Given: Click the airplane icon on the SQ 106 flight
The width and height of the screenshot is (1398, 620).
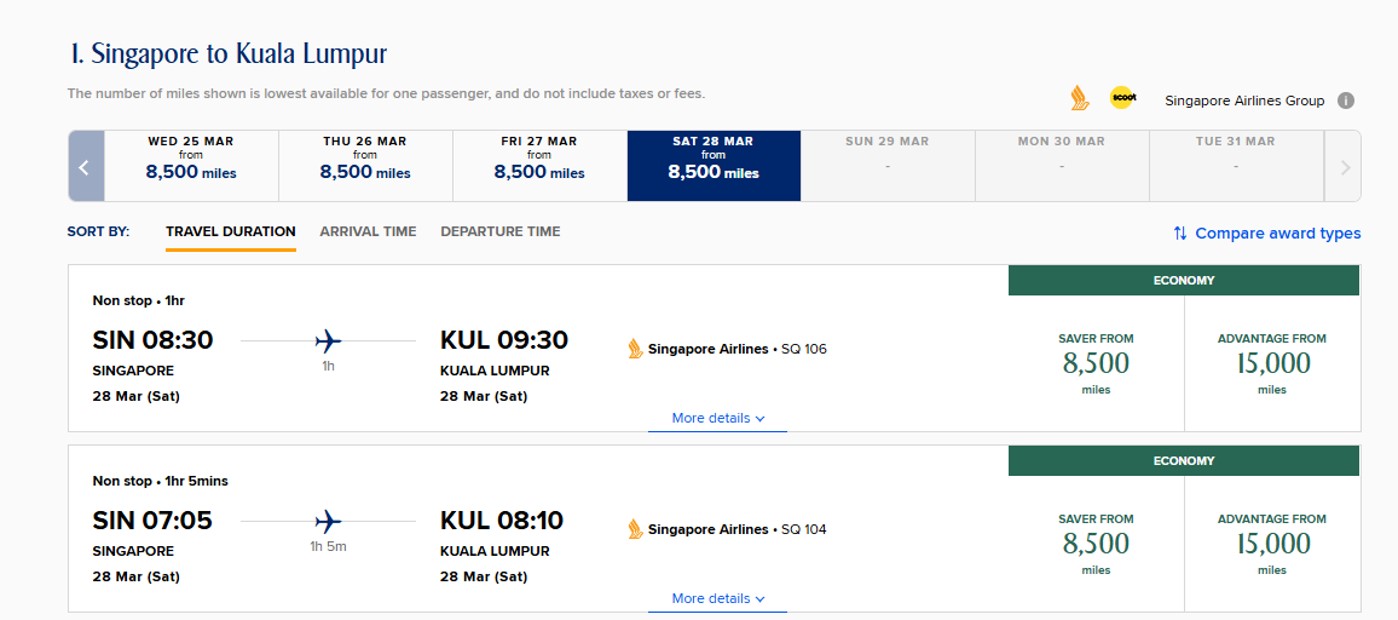Looking at the screenshot, I should pyautogui.click(x=328, y=341).
